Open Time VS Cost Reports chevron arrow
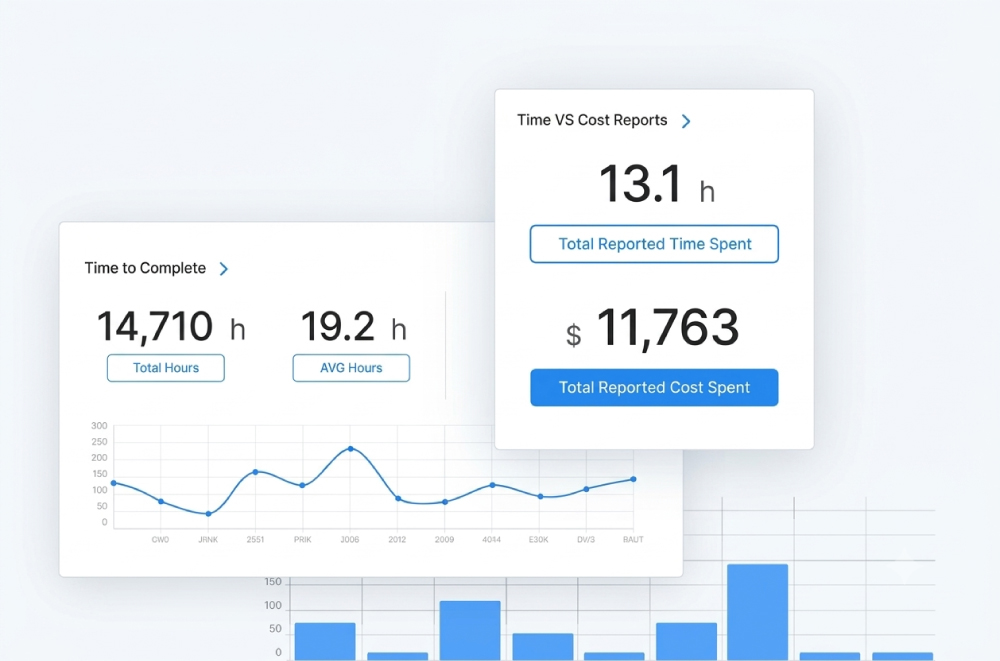 coord(686,121)
